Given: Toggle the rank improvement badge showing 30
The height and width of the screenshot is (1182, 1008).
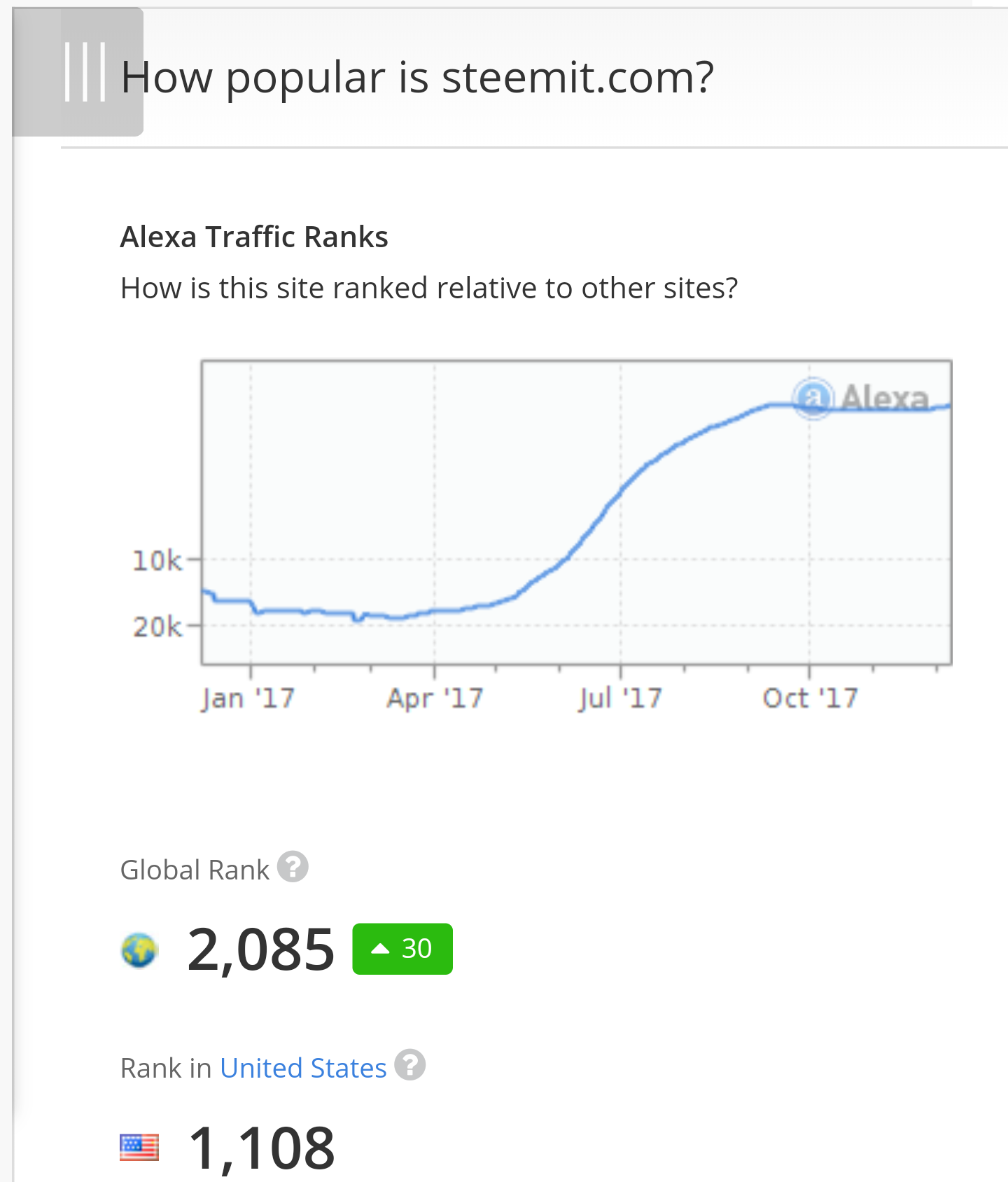Looking at the screenshot, I should click(x=402, y=949).
